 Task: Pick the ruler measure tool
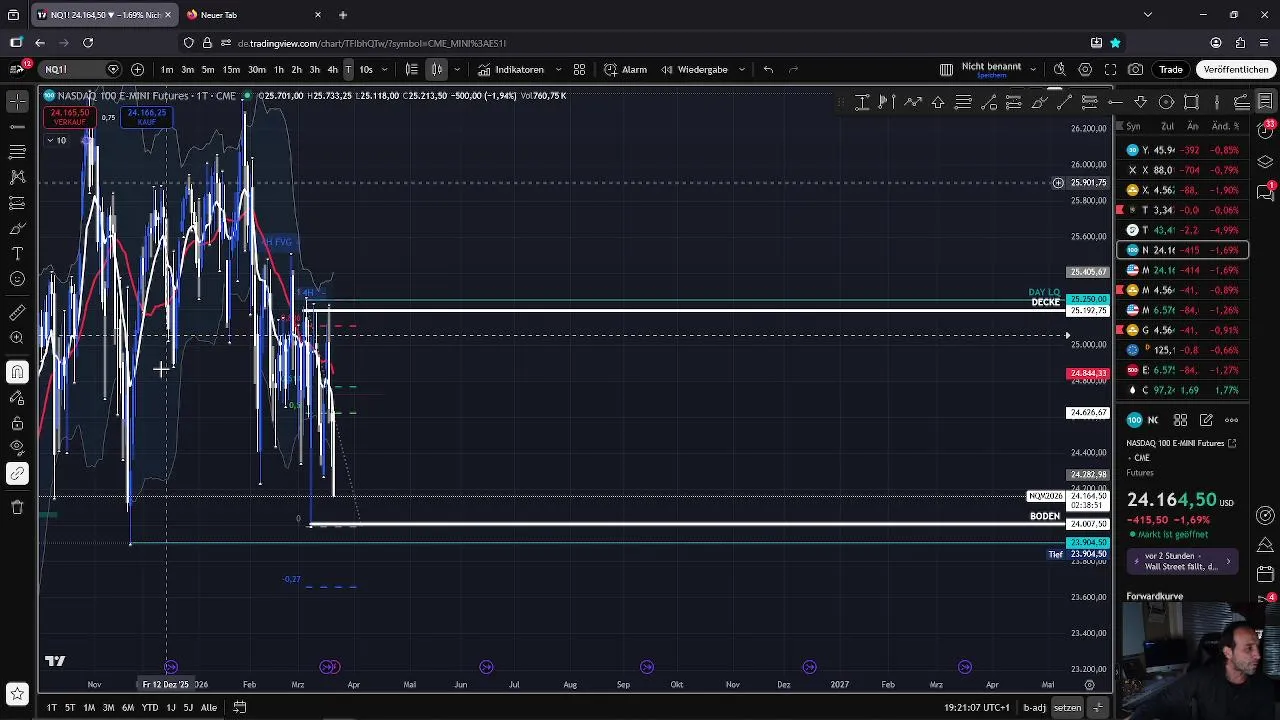pyautogui.click(x=17, y=313)
